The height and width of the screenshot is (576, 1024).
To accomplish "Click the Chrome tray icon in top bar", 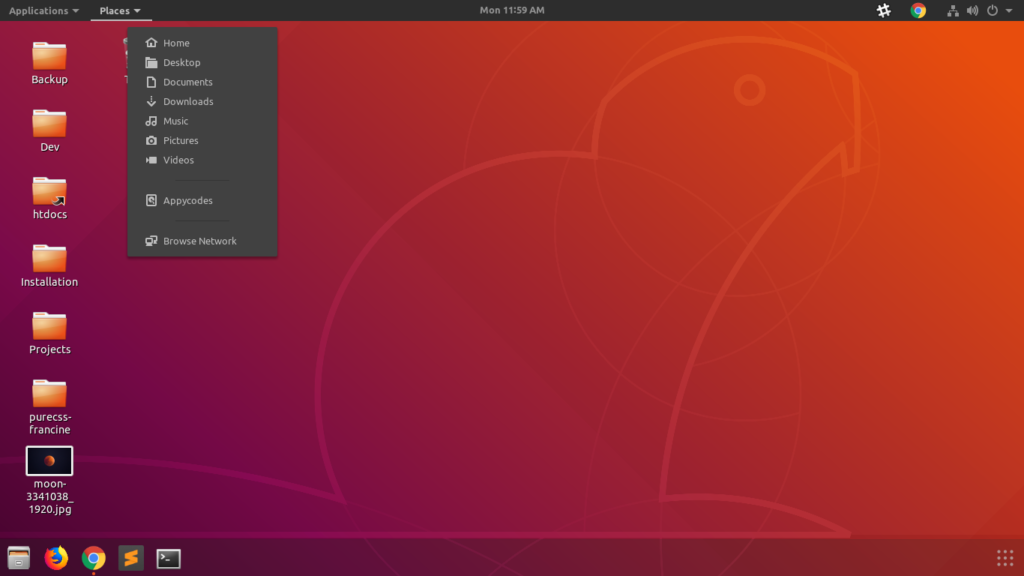I will coord(918,10).
